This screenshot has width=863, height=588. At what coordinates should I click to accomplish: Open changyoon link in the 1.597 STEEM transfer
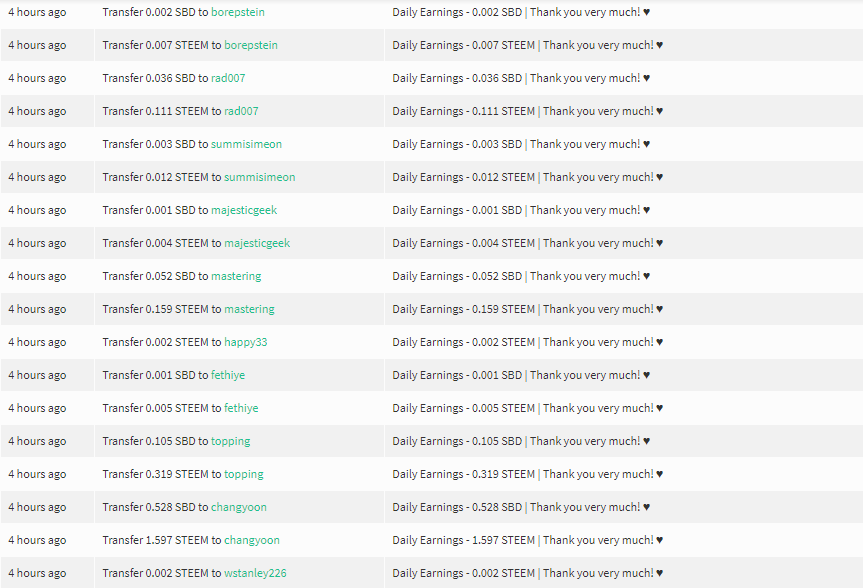252,541
